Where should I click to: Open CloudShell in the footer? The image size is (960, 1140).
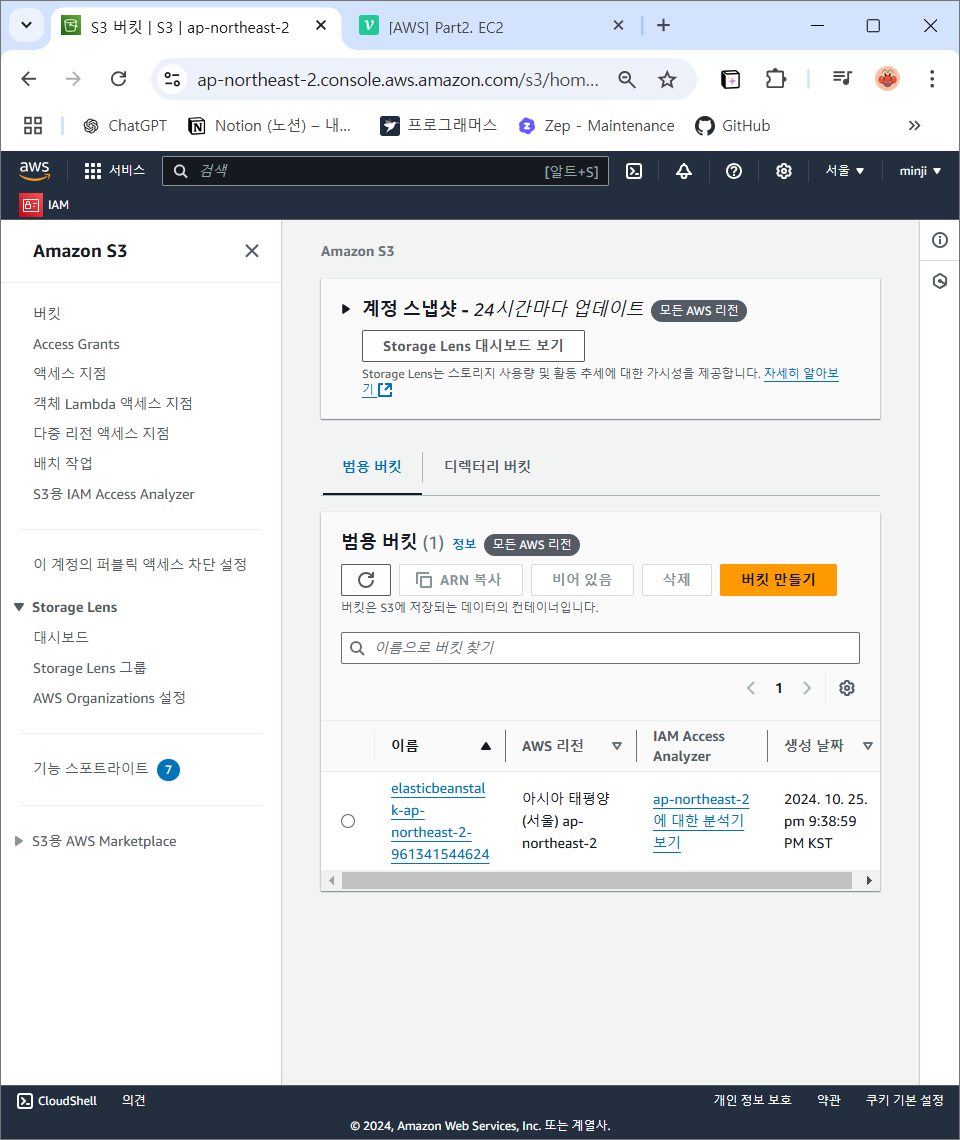click(57, 1101)
